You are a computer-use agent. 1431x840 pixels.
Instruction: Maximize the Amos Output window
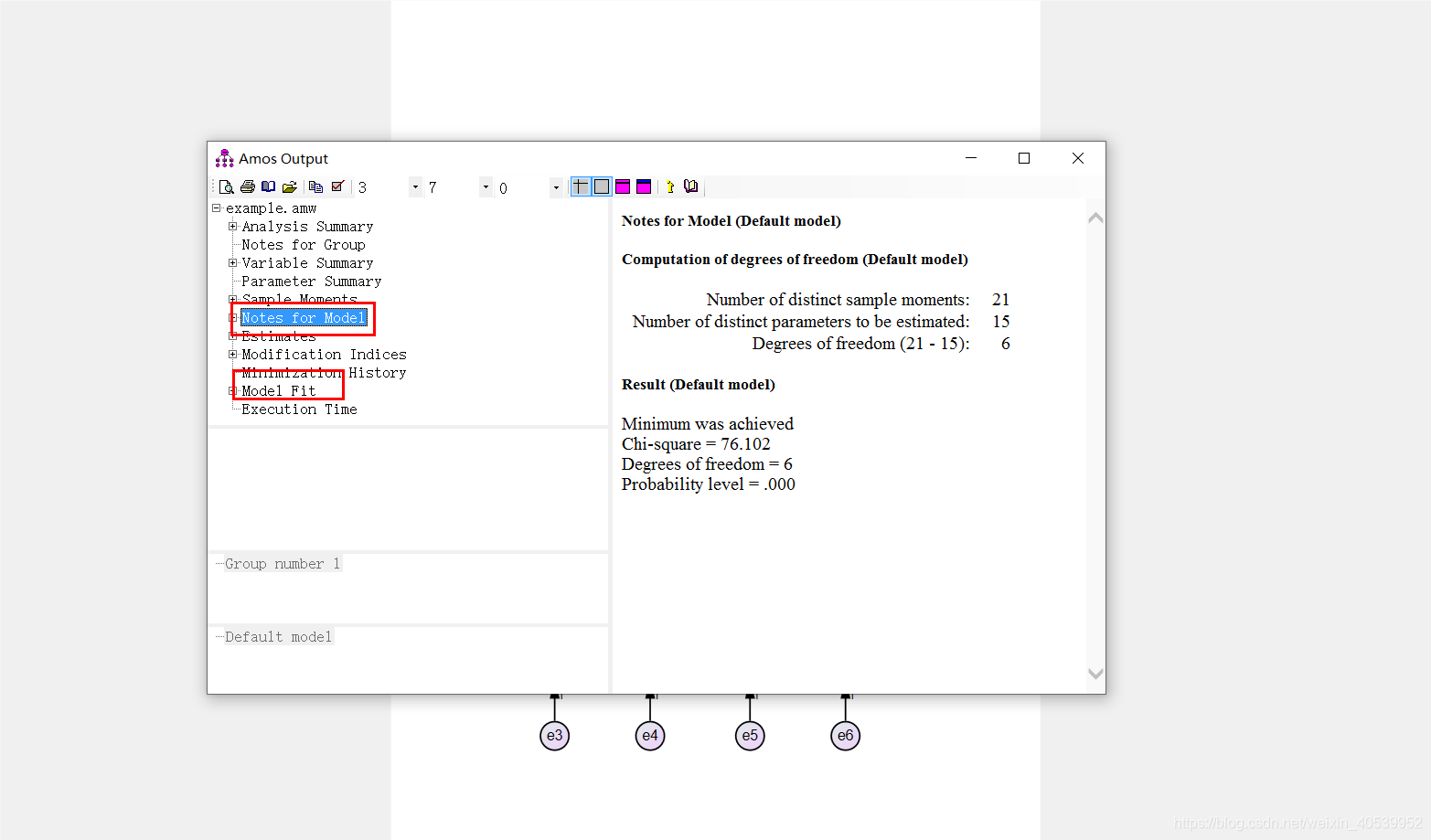click(x=1024, y=158)
